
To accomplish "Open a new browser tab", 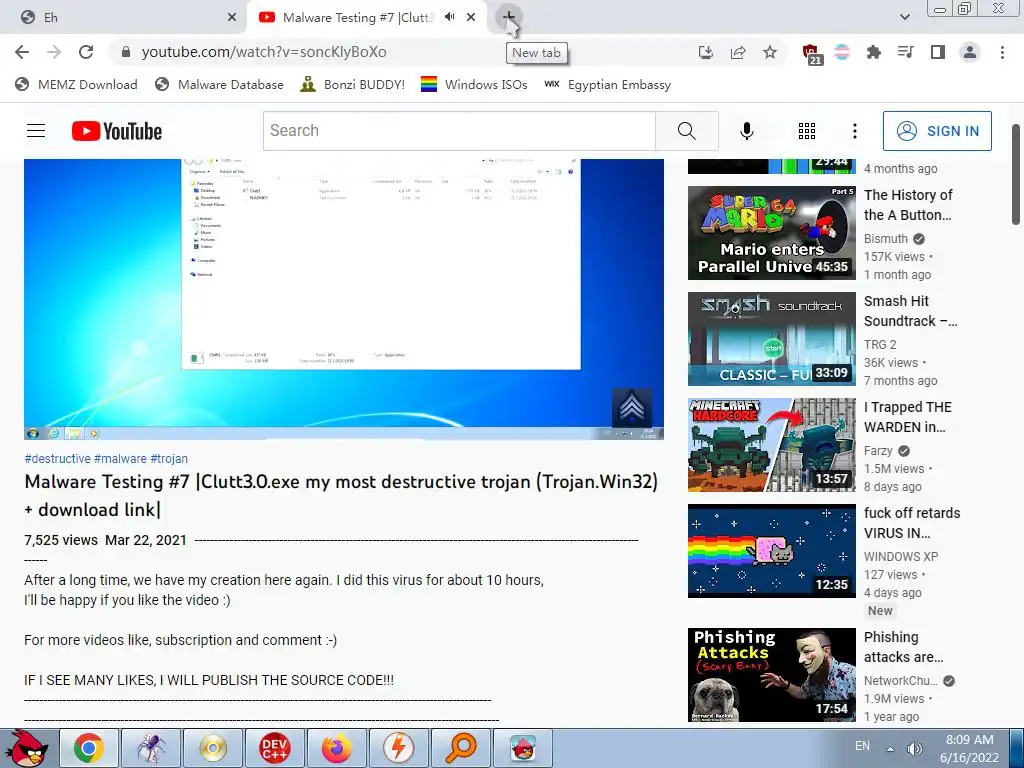I will tap(508, 17).
